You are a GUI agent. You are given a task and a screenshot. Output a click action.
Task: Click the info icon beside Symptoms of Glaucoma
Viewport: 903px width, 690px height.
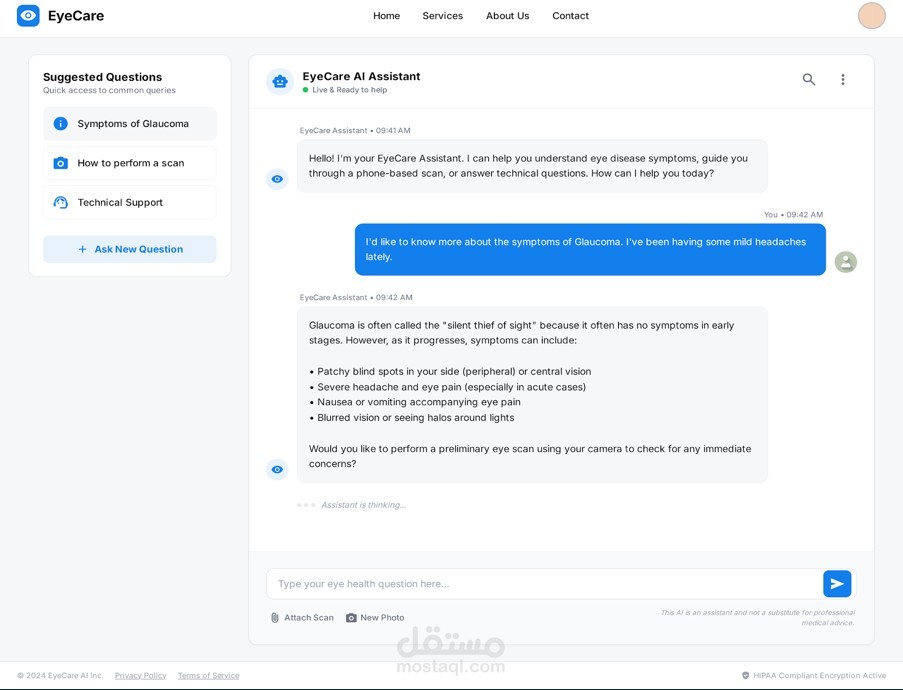coord(60,123)
